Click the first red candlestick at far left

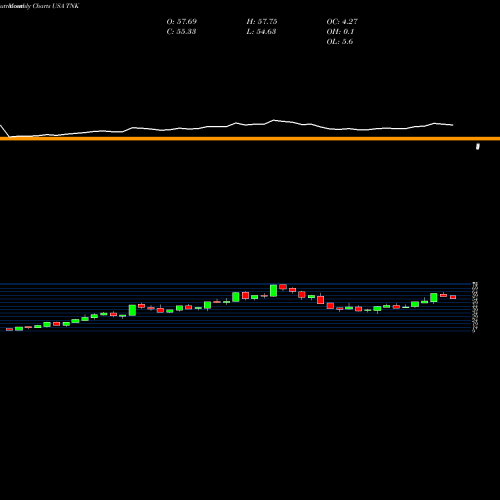pos(9,329)
